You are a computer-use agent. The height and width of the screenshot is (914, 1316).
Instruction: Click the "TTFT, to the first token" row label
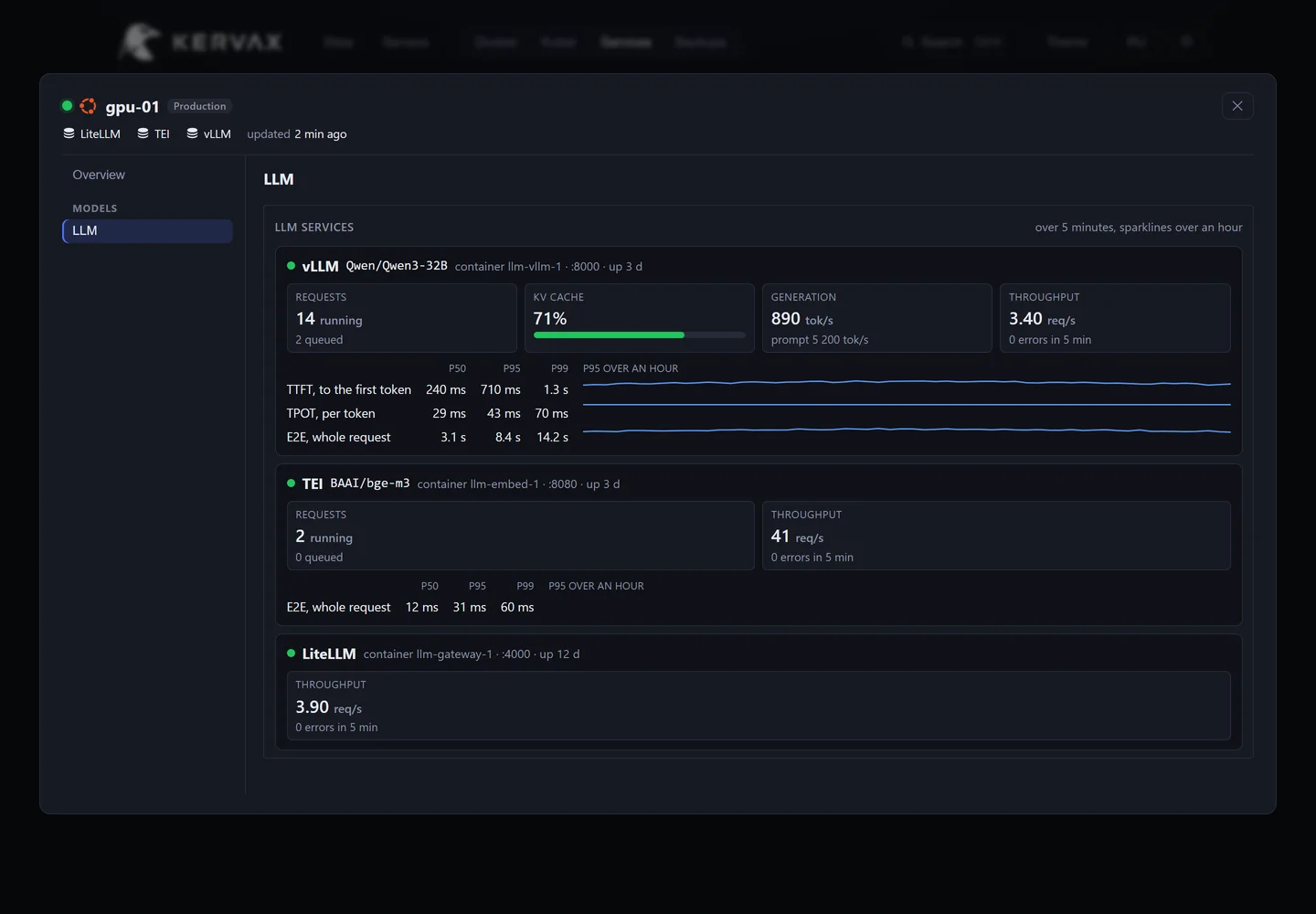coord(349,389)
